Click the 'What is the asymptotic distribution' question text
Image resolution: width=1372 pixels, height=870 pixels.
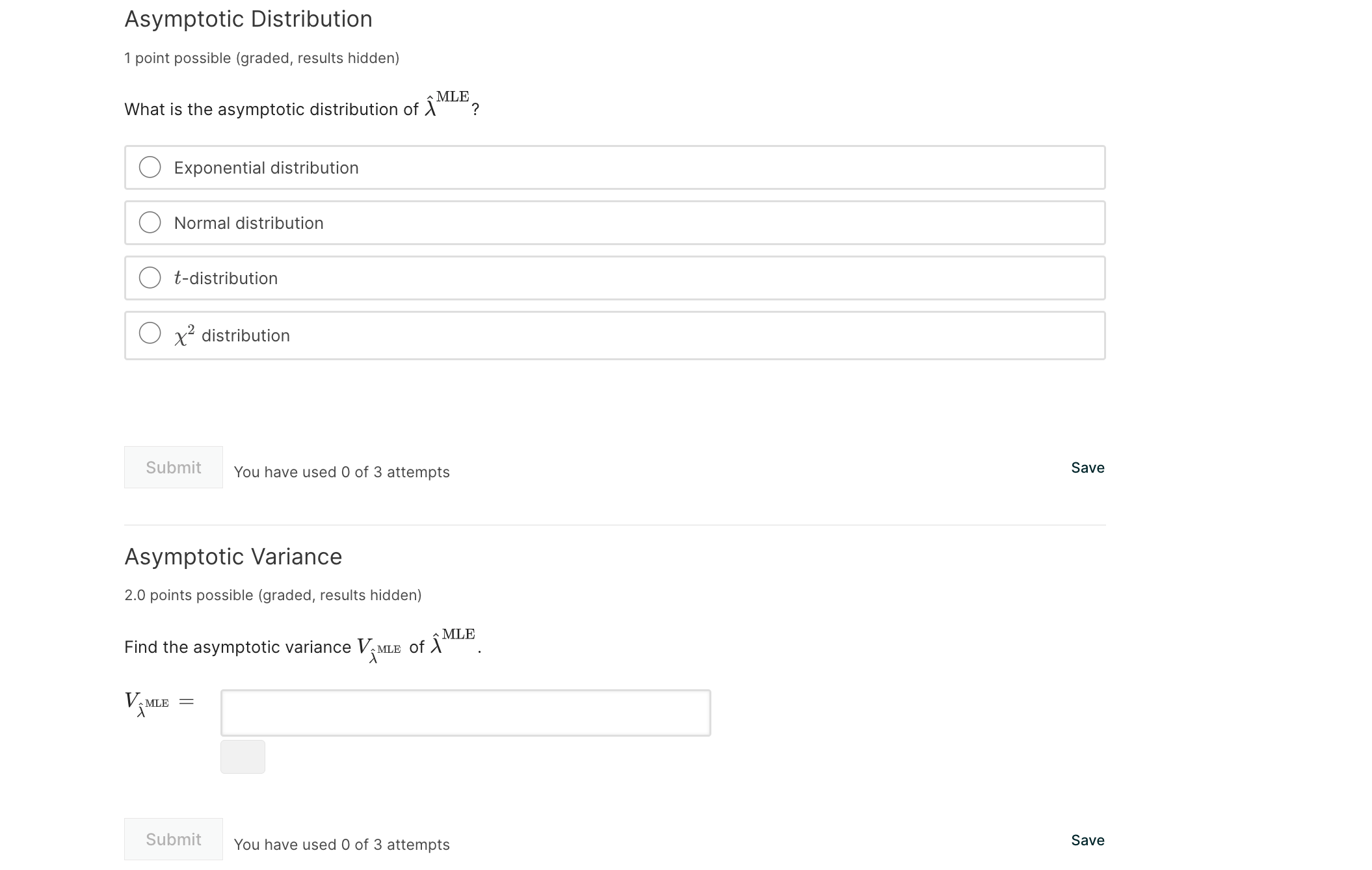(x=271, y=109)
